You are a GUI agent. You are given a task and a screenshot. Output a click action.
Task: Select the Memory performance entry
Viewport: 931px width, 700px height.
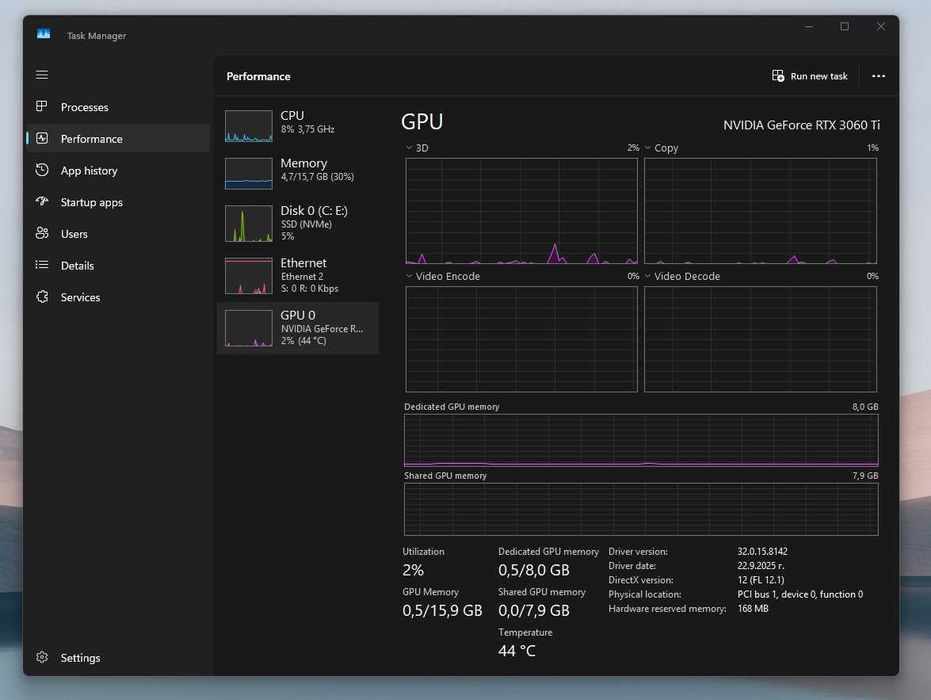coord(298,172)
